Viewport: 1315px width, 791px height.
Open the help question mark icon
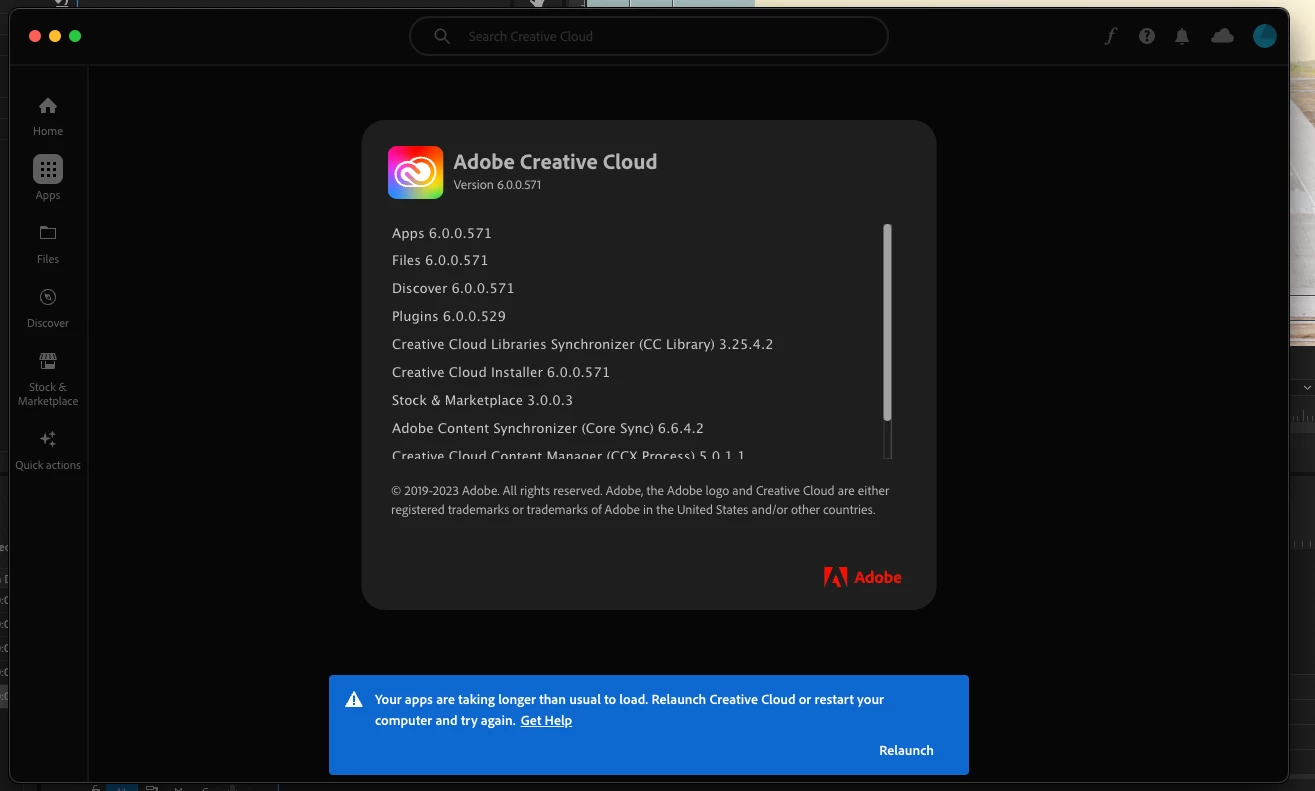click(x=1147, y=36)
